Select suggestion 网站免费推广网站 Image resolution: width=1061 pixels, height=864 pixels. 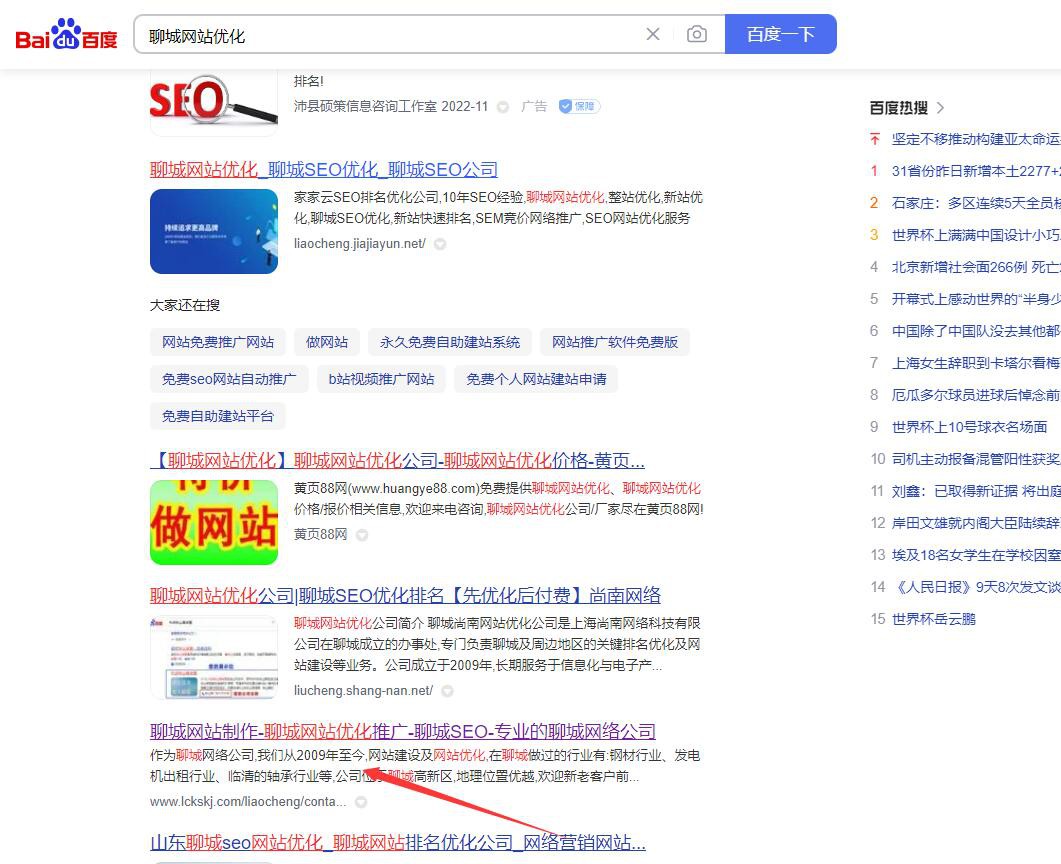click(x=218, y=342)
